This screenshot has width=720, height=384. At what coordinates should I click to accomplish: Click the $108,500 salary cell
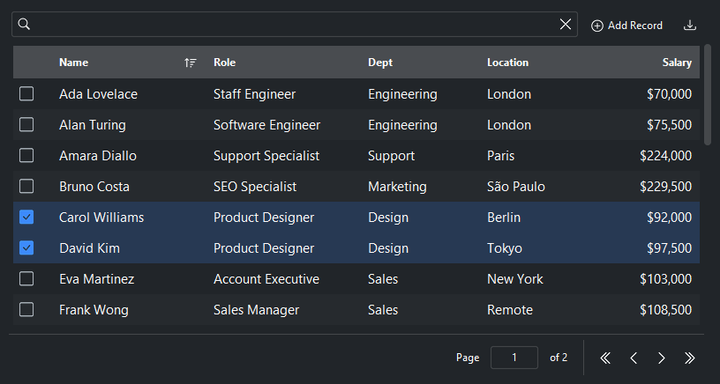pos(666,310)
